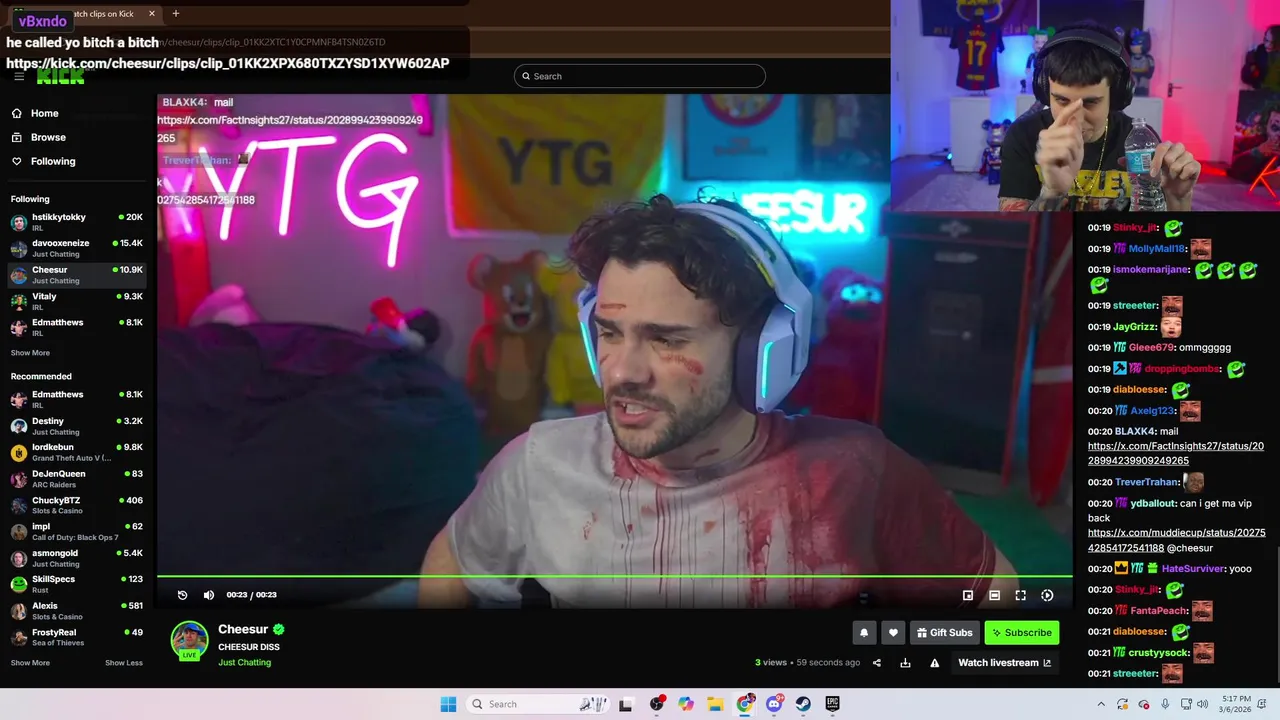Click the Just Chatting category link
1280x720 pixels.
point(245,663)
